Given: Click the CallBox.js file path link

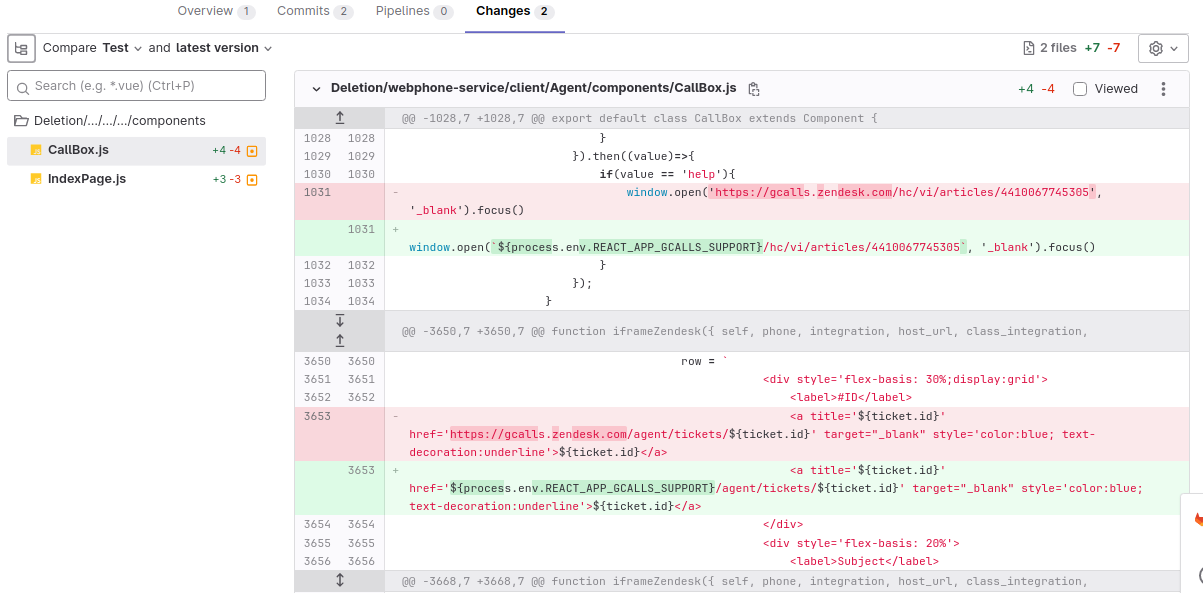Looking at the screenshot, I should tap(533, 88).
